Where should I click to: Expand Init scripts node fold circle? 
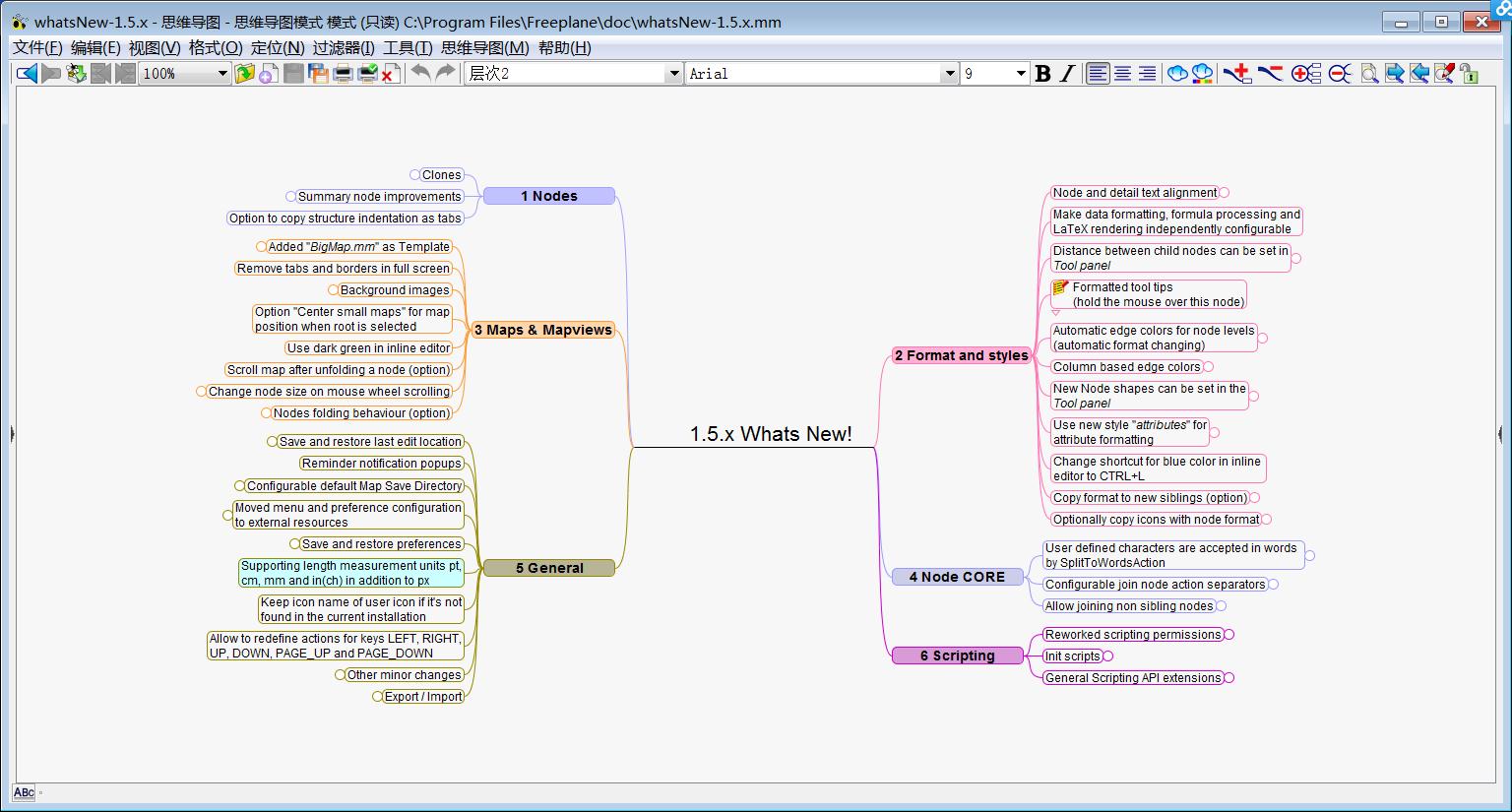point(1108,656)
